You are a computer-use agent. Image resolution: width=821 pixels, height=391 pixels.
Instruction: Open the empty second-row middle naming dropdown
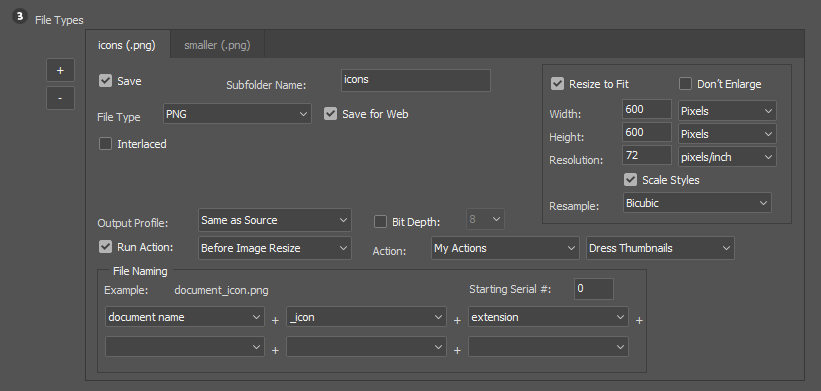click(367, 347)
